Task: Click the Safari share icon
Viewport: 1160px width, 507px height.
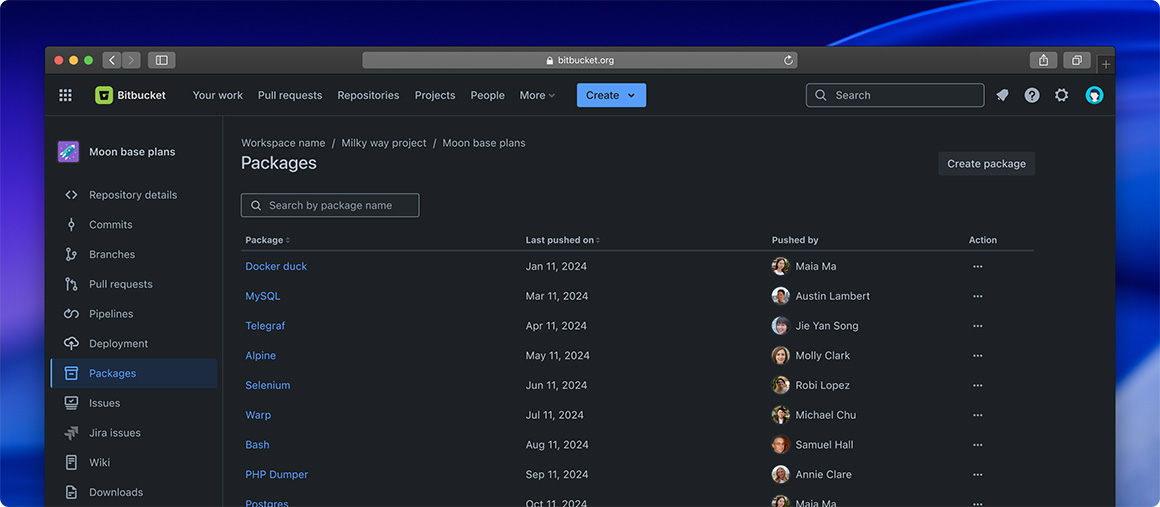Action: [x=1043, y=60]
